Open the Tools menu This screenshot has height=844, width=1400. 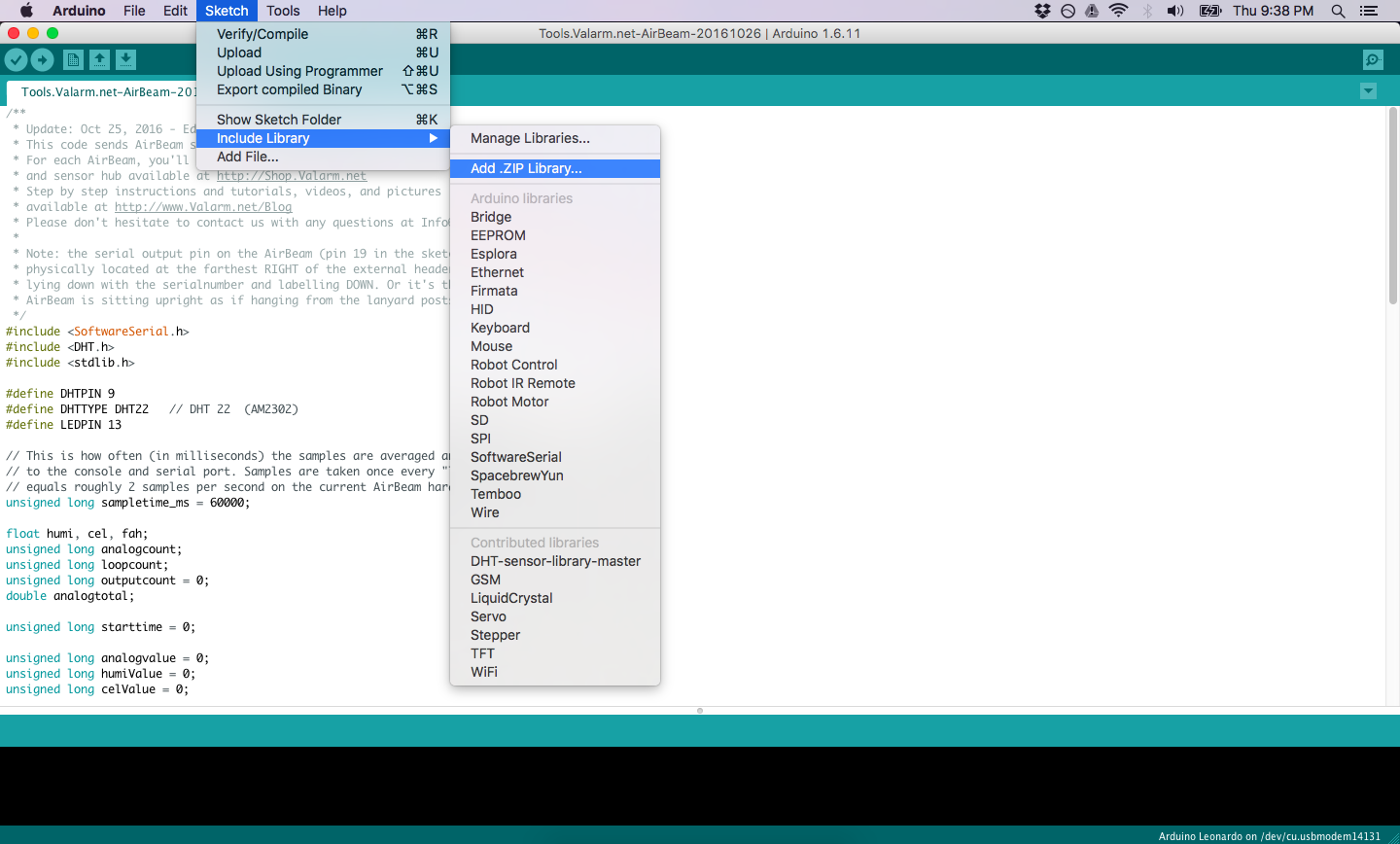tap(283, 11)
